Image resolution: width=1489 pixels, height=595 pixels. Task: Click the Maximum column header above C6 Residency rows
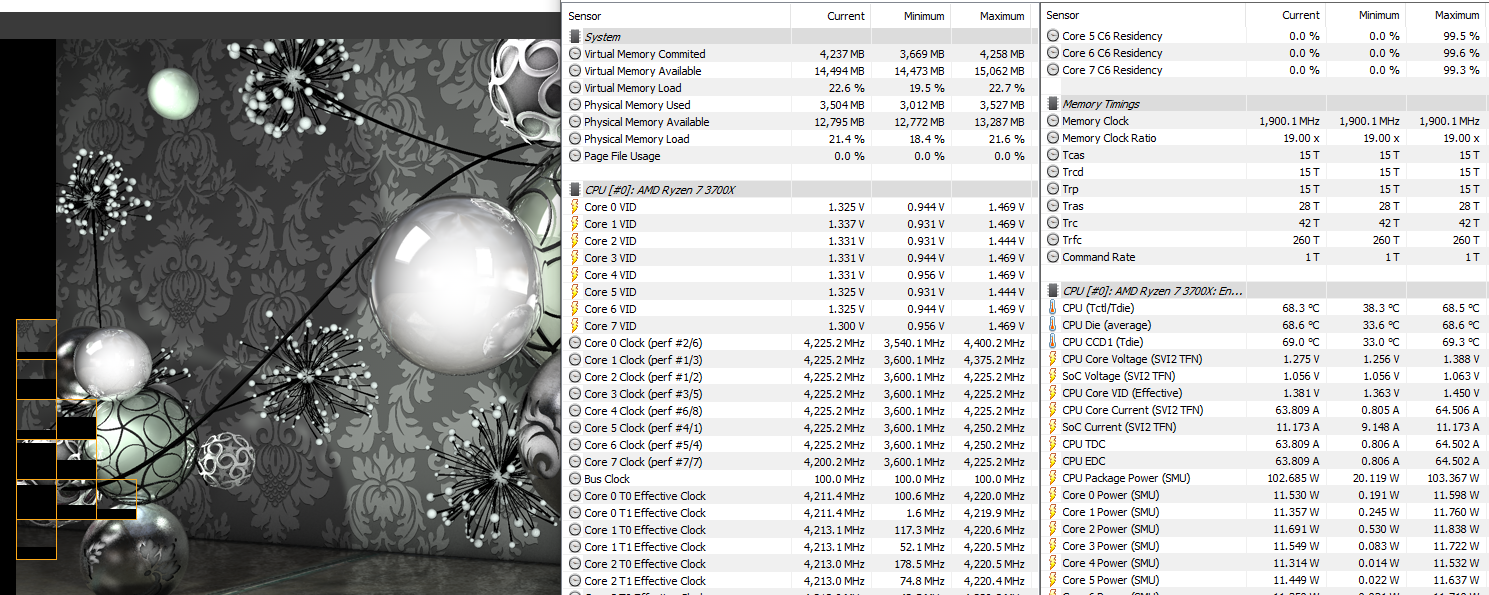pos(1446,15)
